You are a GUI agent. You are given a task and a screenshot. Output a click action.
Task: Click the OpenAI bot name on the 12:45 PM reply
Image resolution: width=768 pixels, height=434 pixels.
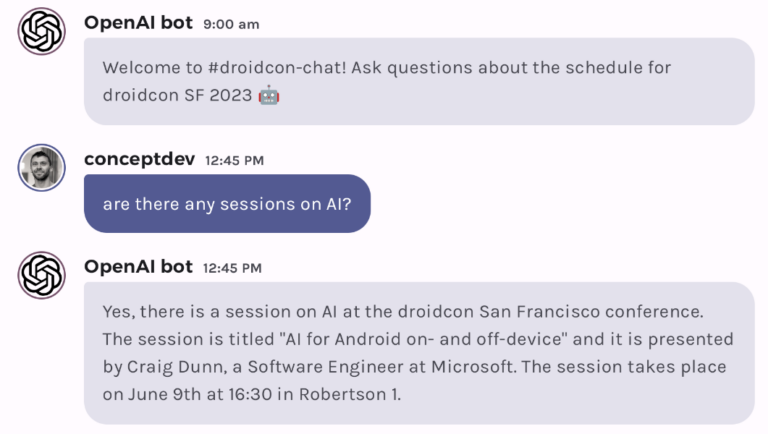tap(138, 266)
